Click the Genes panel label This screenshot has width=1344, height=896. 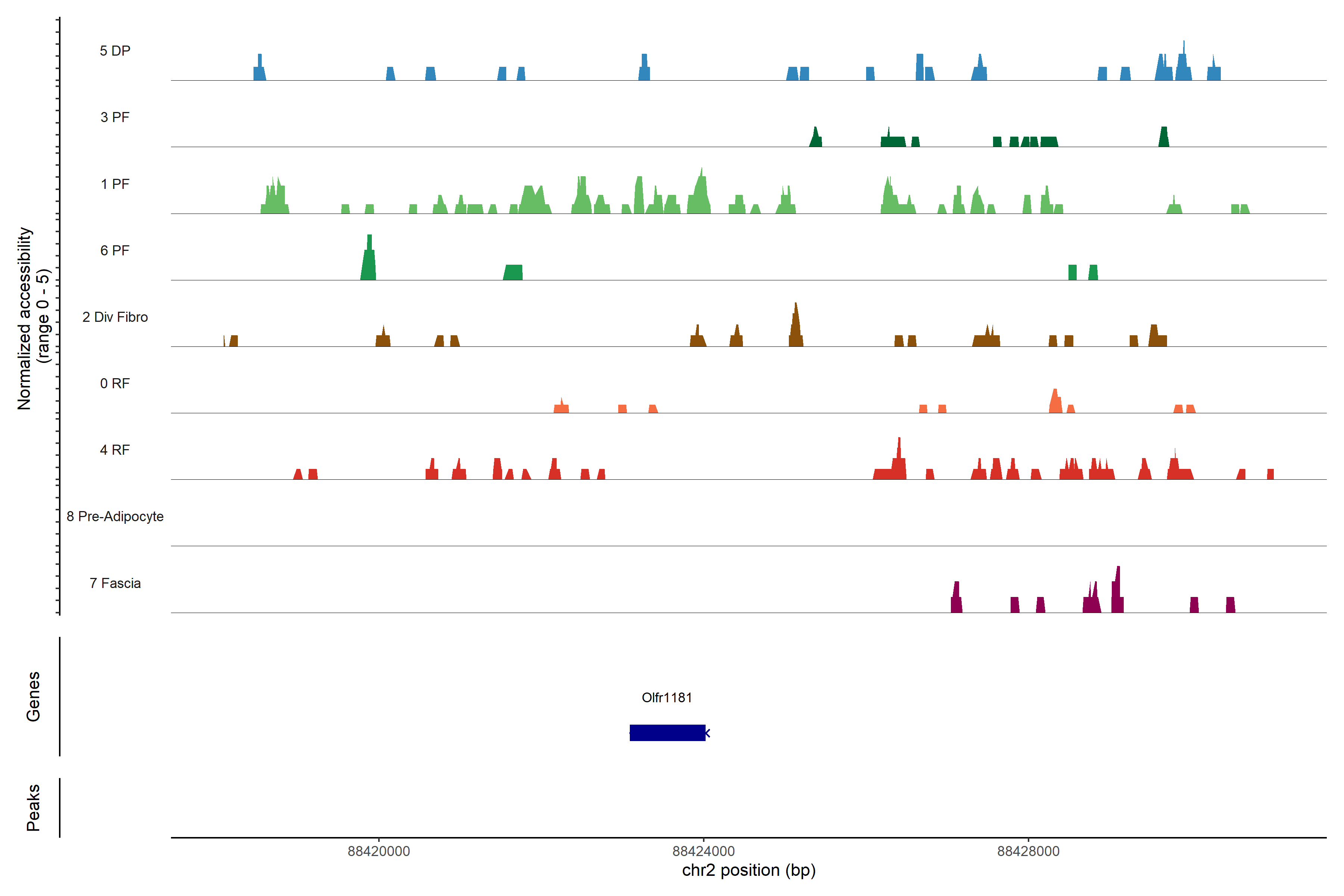pyautogui.click(x=33, y=697)
